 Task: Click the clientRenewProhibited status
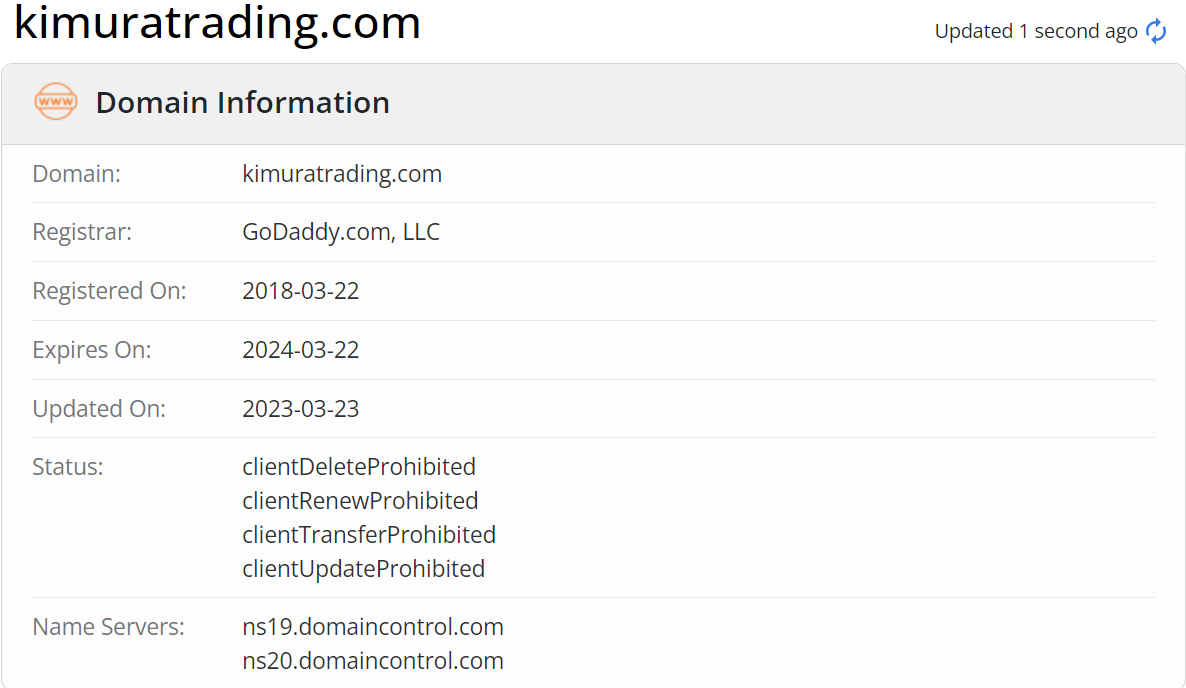360,501
